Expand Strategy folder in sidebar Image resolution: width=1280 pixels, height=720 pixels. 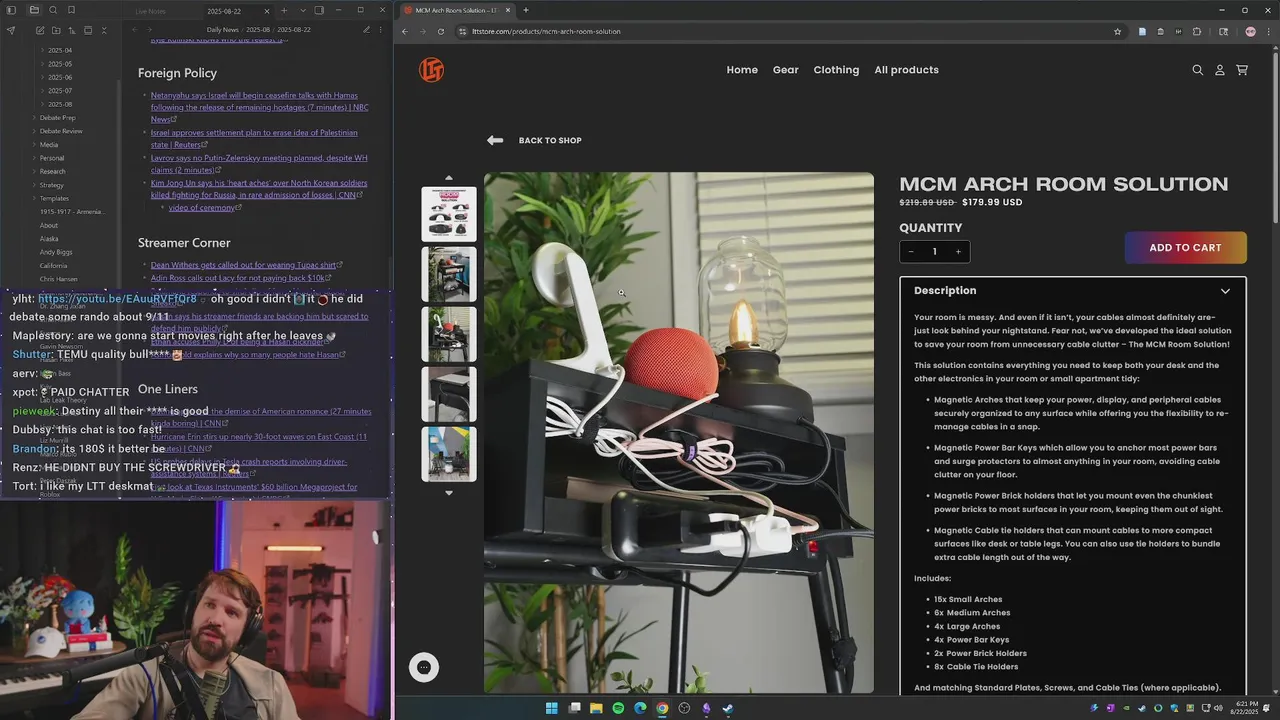pos(51,185)
